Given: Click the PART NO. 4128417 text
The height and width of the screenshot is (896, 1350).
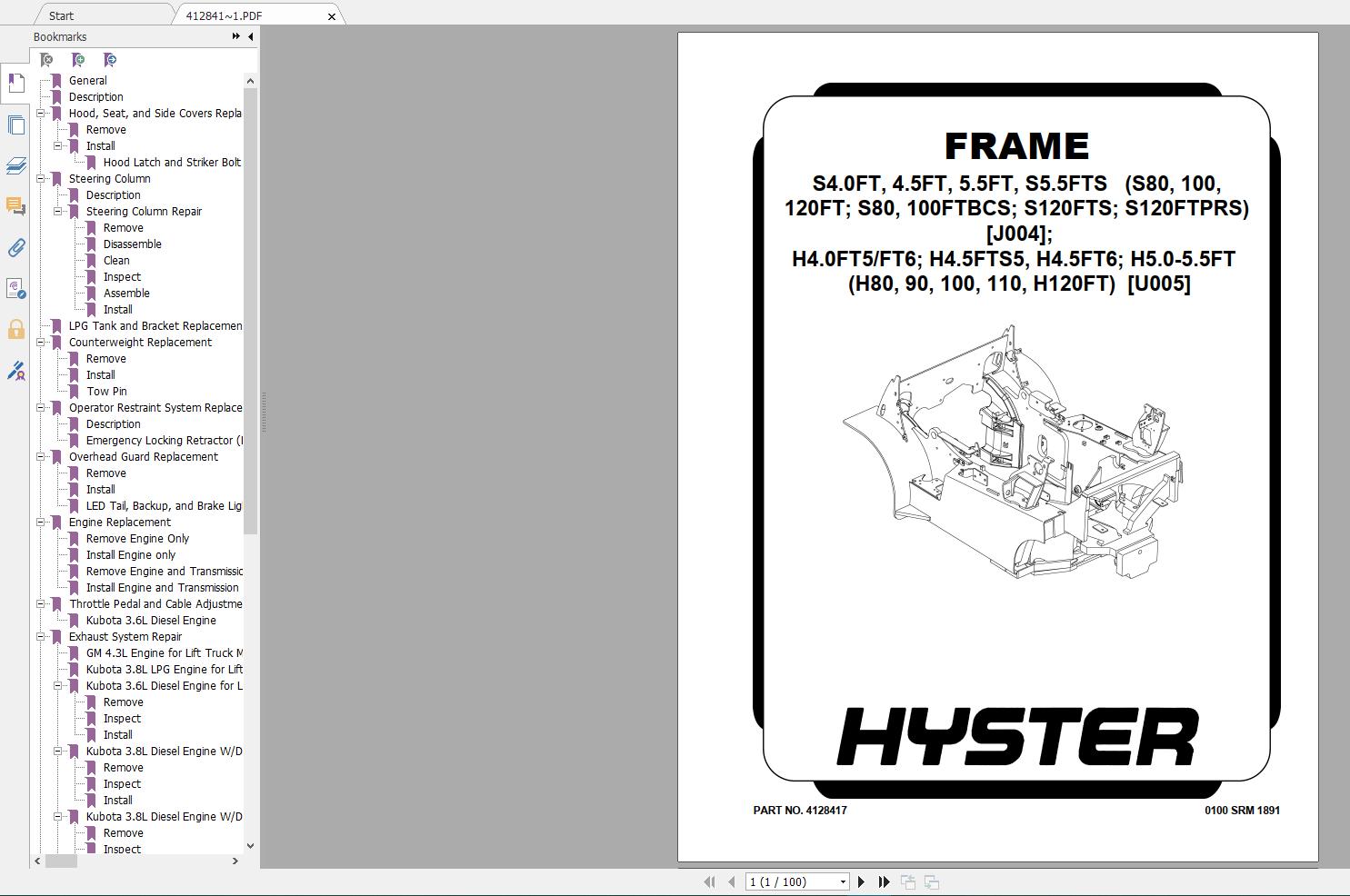Looking at the screenshot, I should (x=800, y=811).
